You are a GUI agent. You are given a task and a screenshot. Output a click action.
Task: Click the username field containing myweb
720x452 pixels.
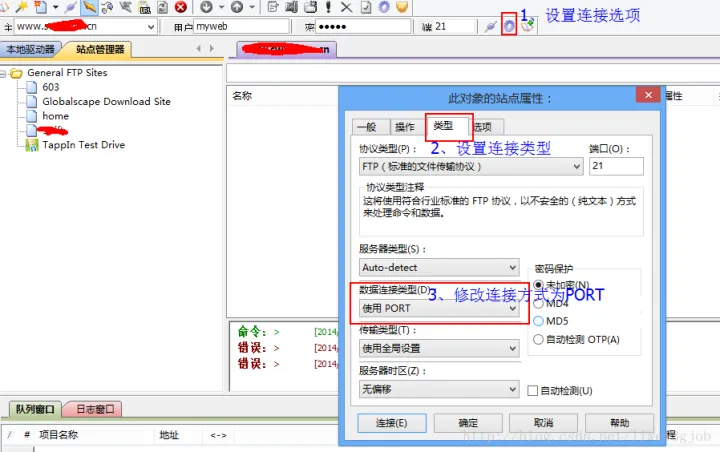[242, 27]
